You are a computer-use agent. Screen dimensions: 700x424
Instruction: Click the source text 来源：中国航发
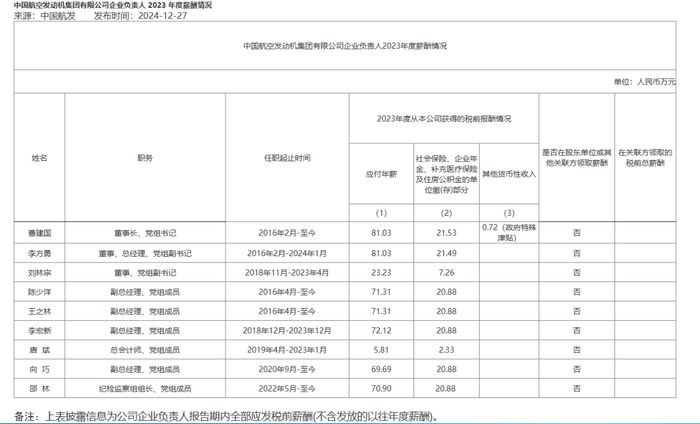[x=45, y=16]
